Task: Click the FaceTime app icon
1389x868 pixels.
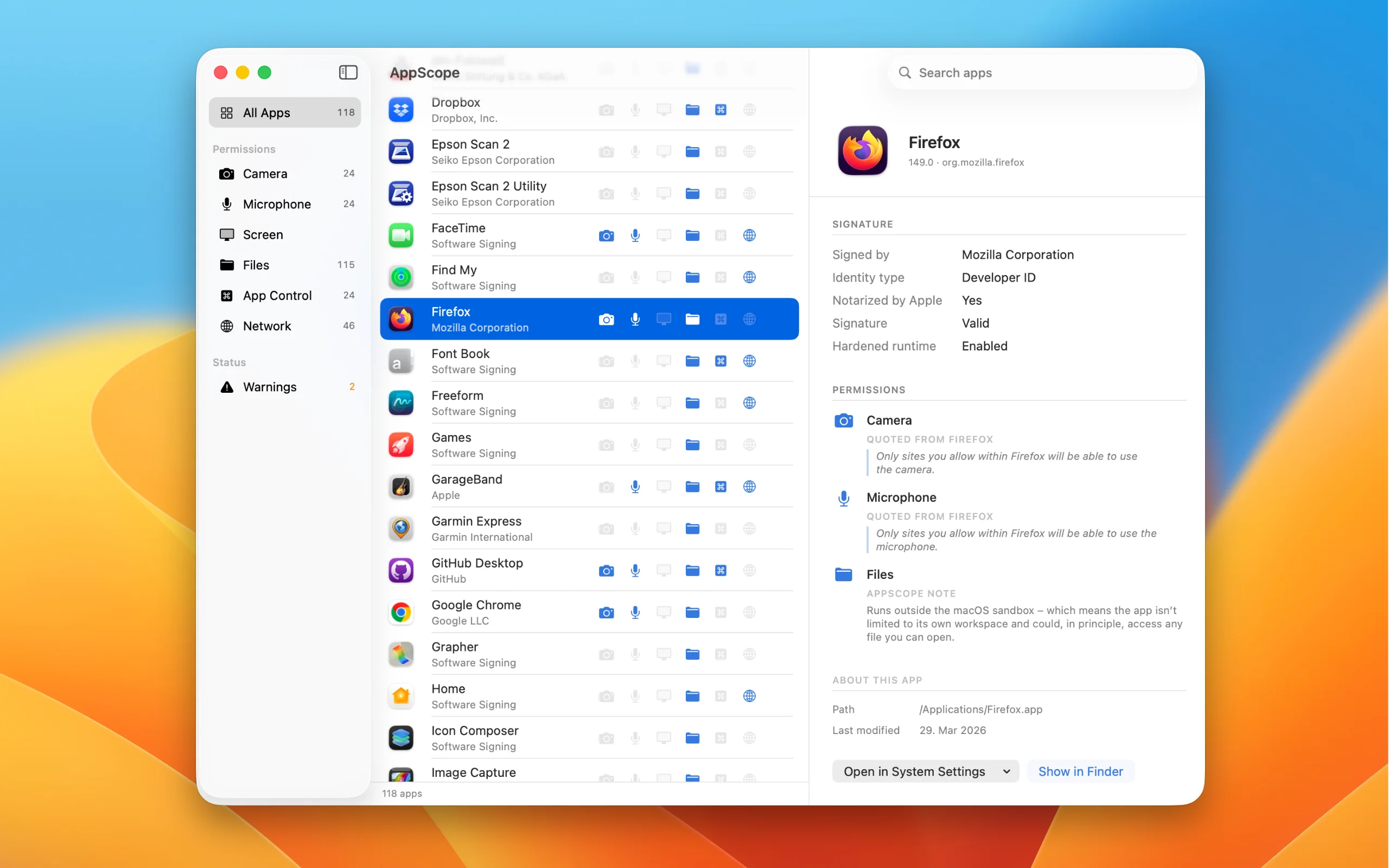Action: (400, 235)
